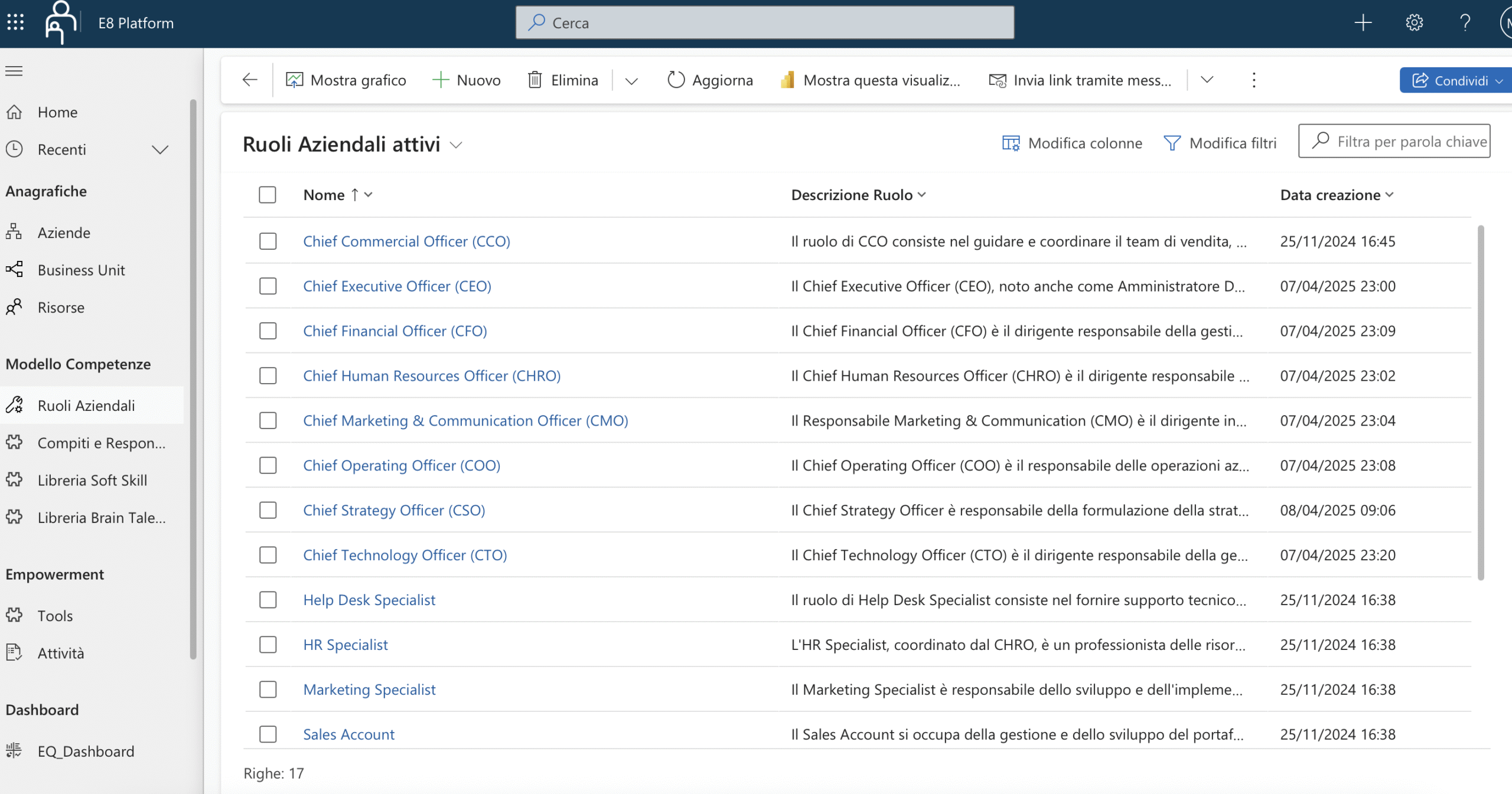The height and width of the screenshot is (794, 1512).
Task: Select all rows with header checkbox
Action: point(268,195)
